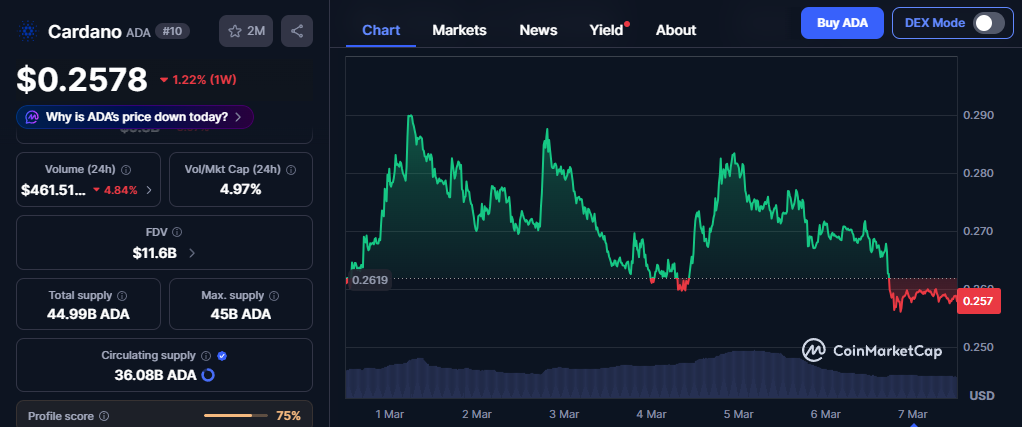Open the share icon button
Image resolution: width=1022 pixels, height=427 pixels.
[x=297, y=31]
